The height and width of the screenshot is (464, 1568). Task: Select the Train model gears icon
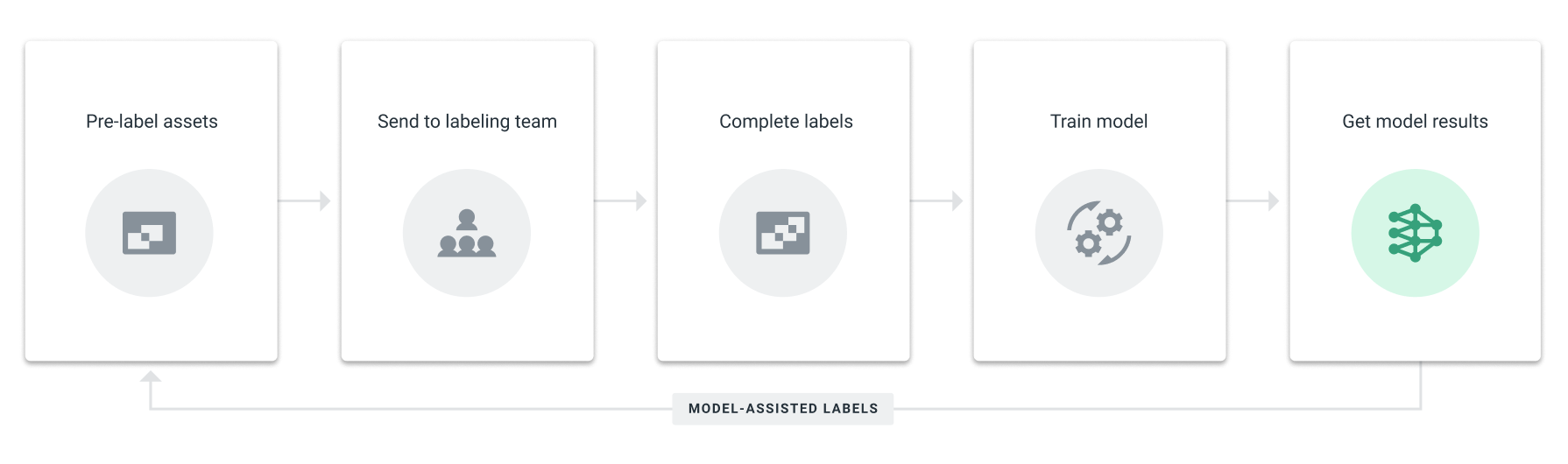(1099, 233)
